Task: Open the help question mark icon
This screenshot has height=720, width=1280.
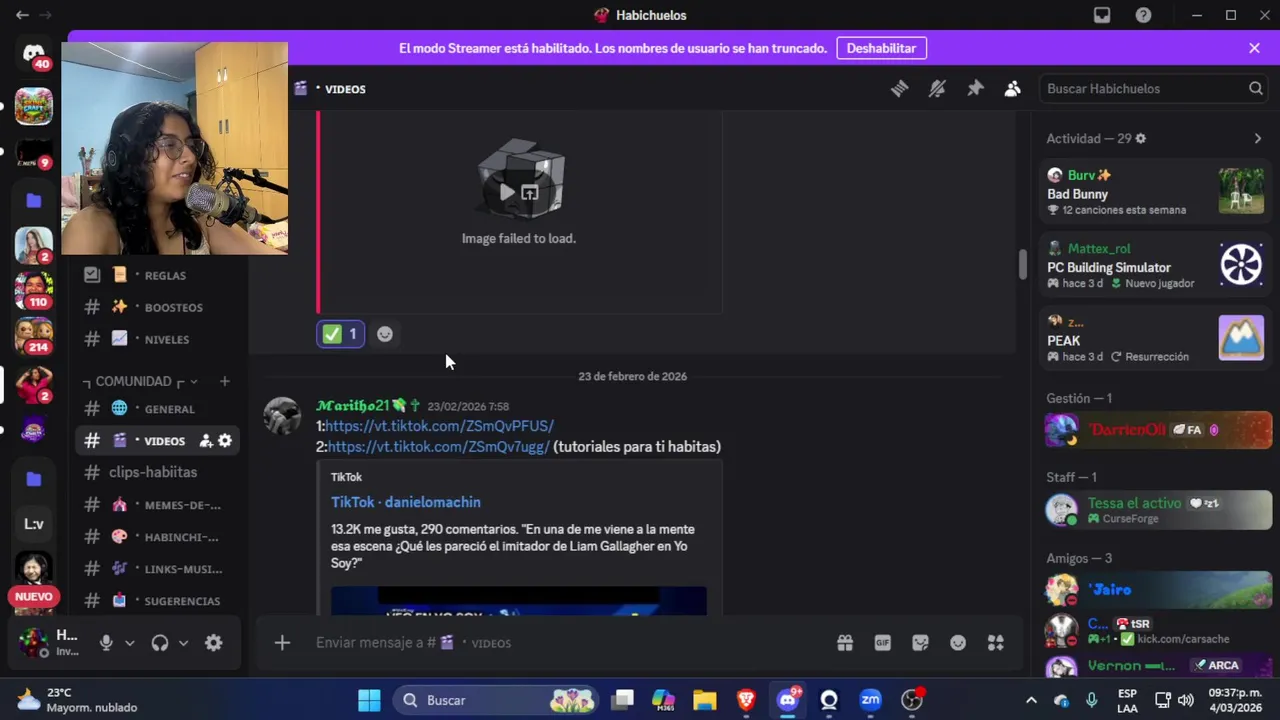Action: 1143,15
